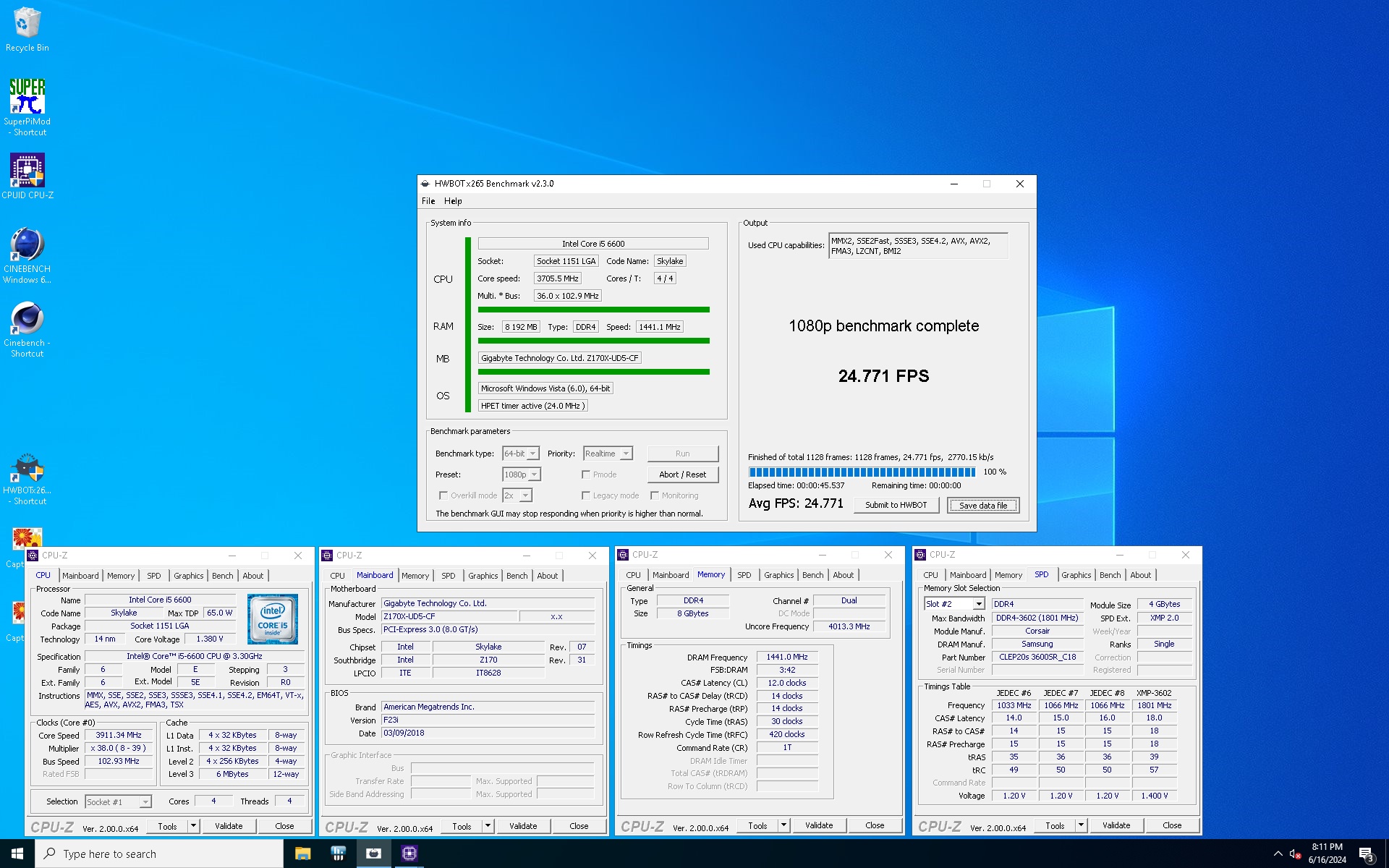This screenshot has width=1389, height=868.
Task: Open the Slot #2 selection dropdown
Action: pyautogui.click(x=954, y=604)
